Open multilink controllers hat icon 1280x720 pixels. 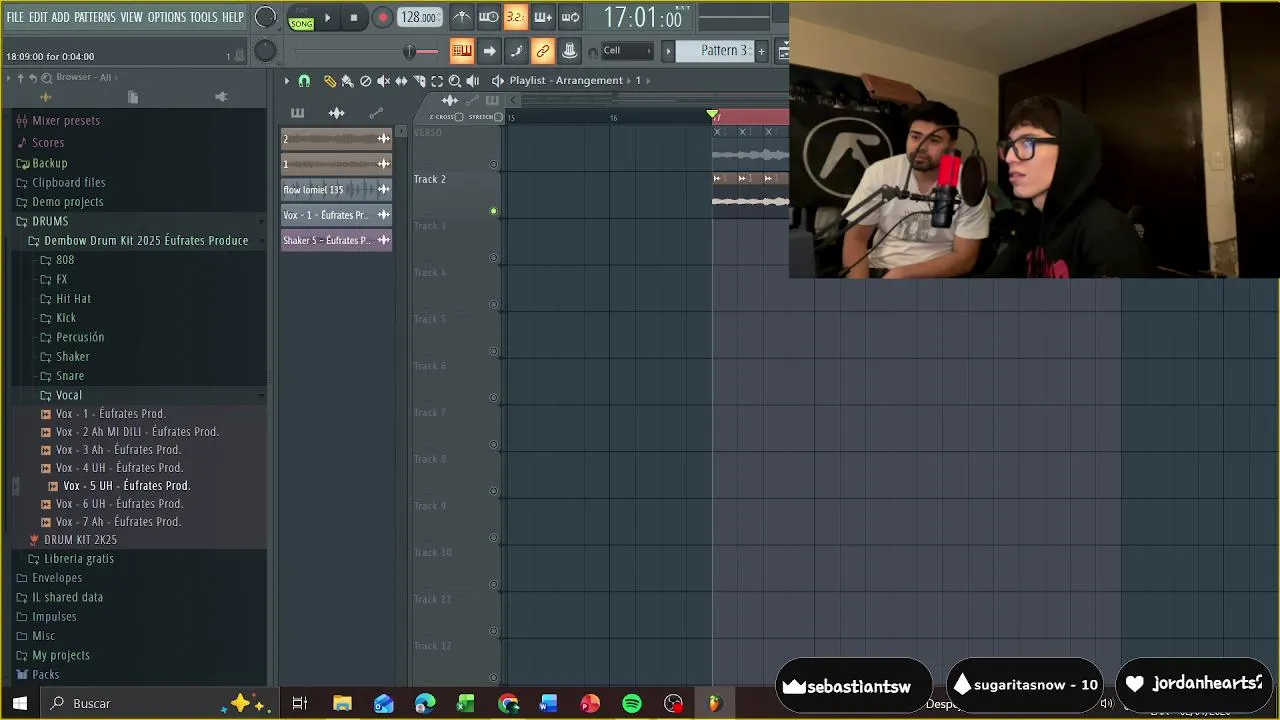[569, 51]
